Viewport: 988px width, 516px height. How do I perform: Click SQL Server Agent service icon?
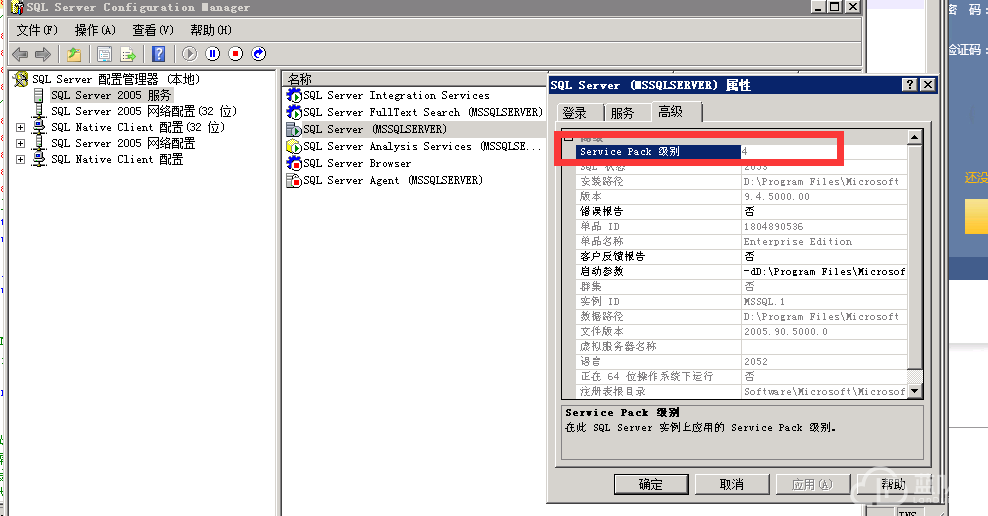pos(294,180)
